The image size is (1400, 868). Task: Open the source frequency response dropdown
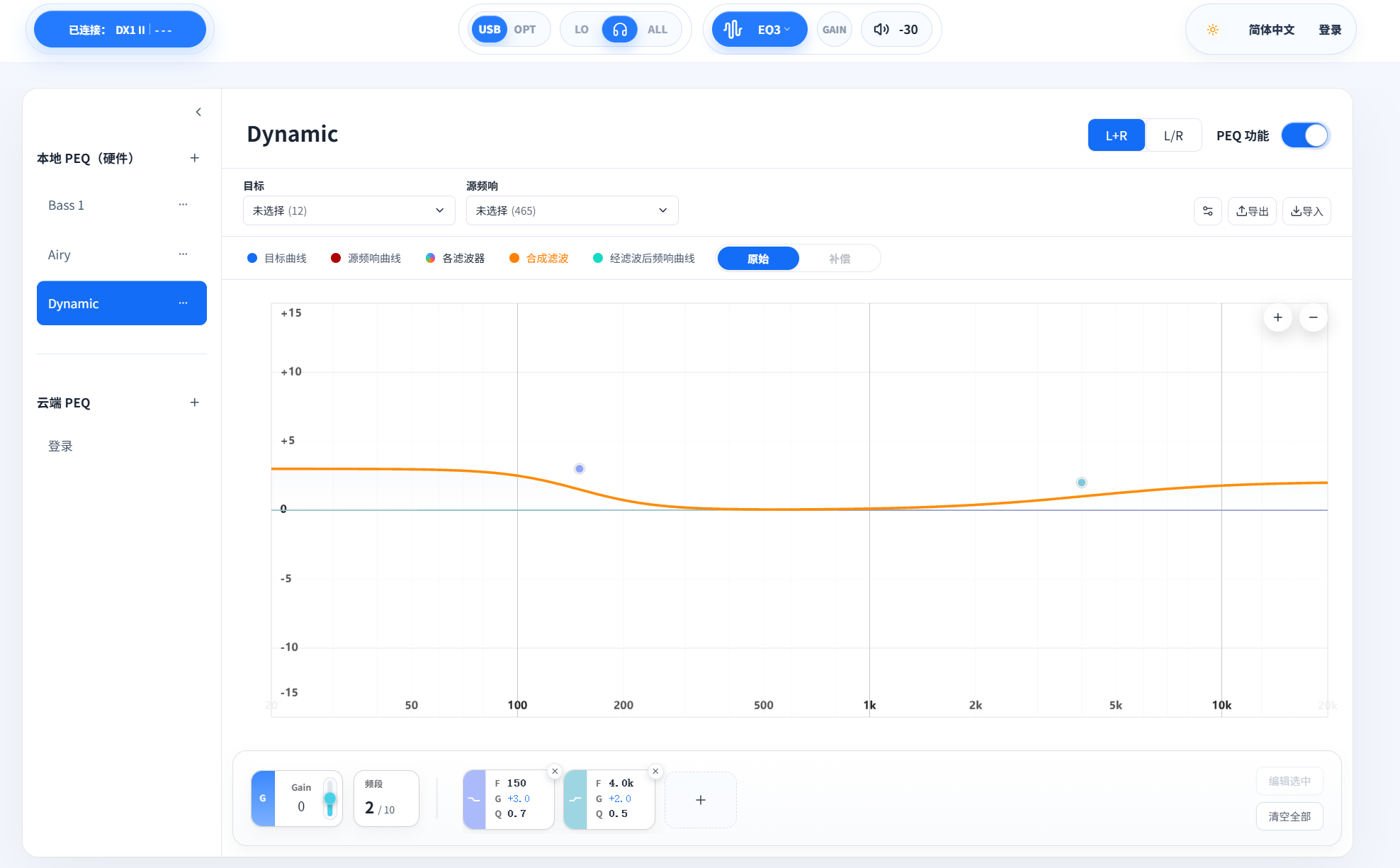(x=572, y=210)
